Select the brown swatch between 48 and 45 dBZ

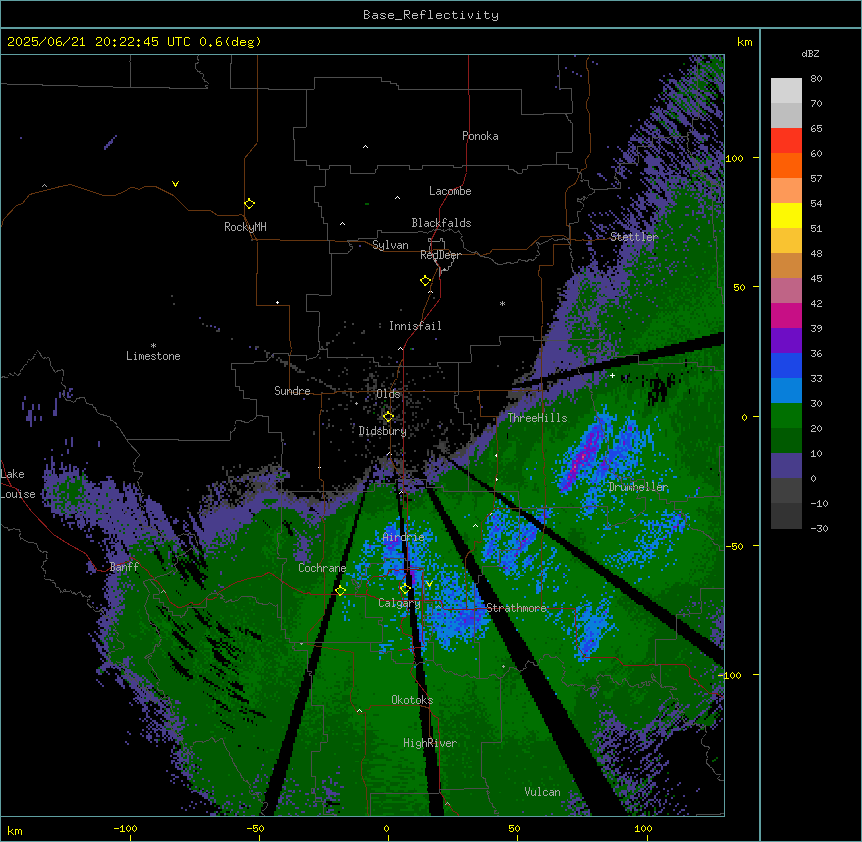click(786, 265)
